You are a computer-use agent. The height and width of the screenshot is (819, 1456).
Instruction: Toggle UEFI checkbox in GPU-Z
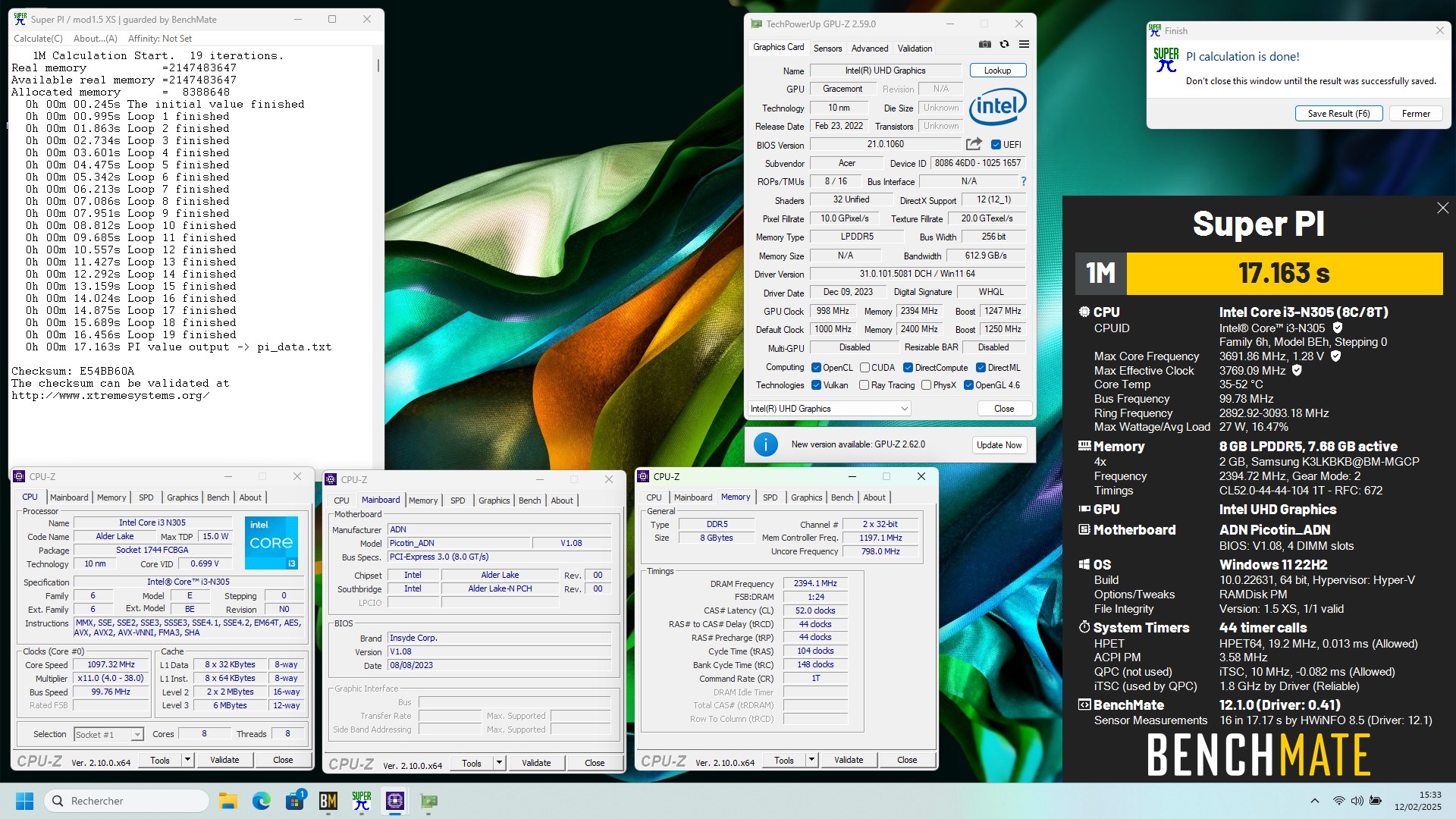click(996, 144)
